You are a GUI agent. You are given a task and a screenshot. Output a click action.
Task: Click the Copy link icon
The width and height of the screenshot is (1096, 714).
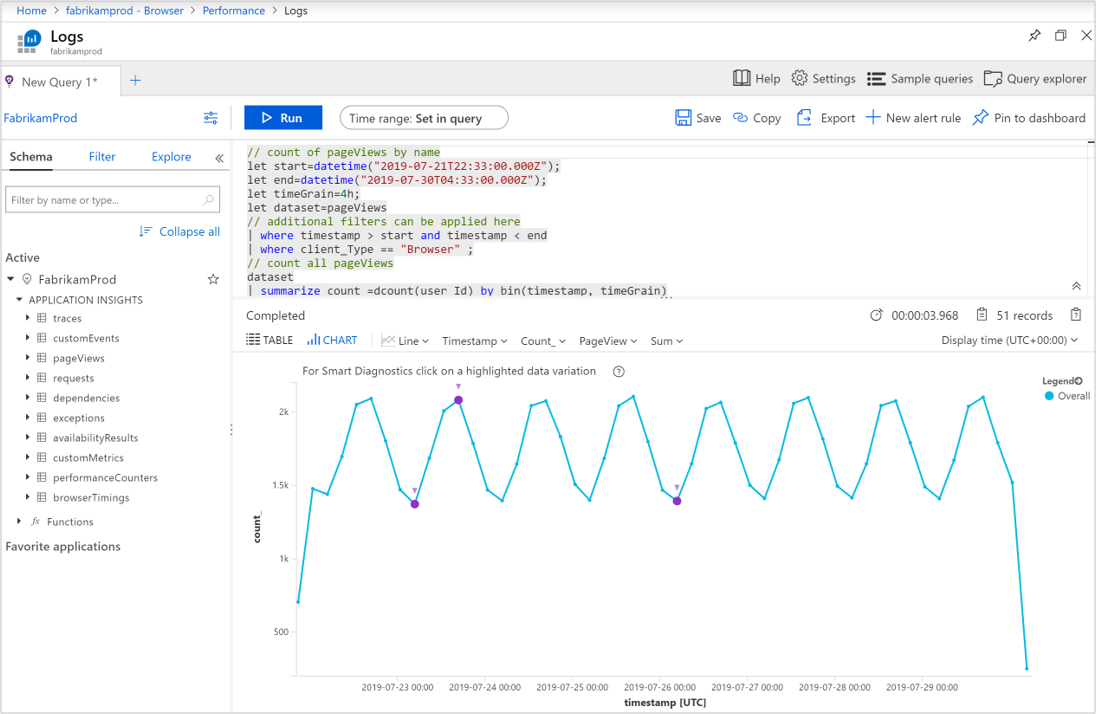click(x=741, y=118)
